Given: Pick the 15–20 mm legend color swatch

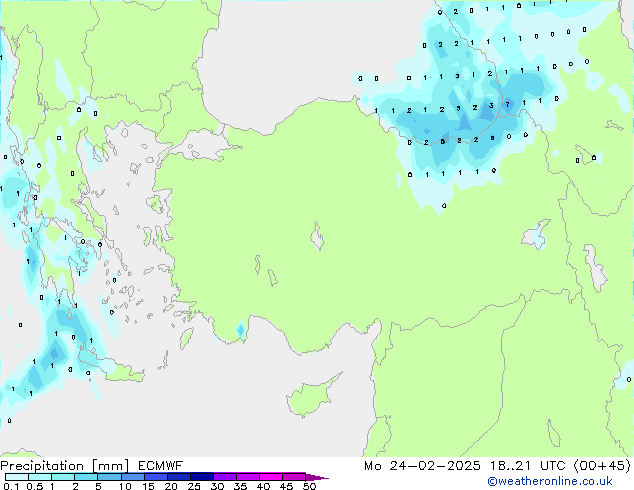Looking at the screenshot, I should [x=155, y=477].
